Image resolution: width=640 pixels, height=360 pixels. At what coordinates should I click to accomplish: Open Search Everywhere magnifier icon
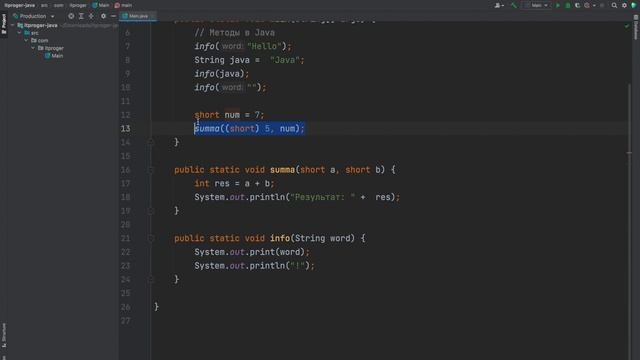tap(614, 5)
